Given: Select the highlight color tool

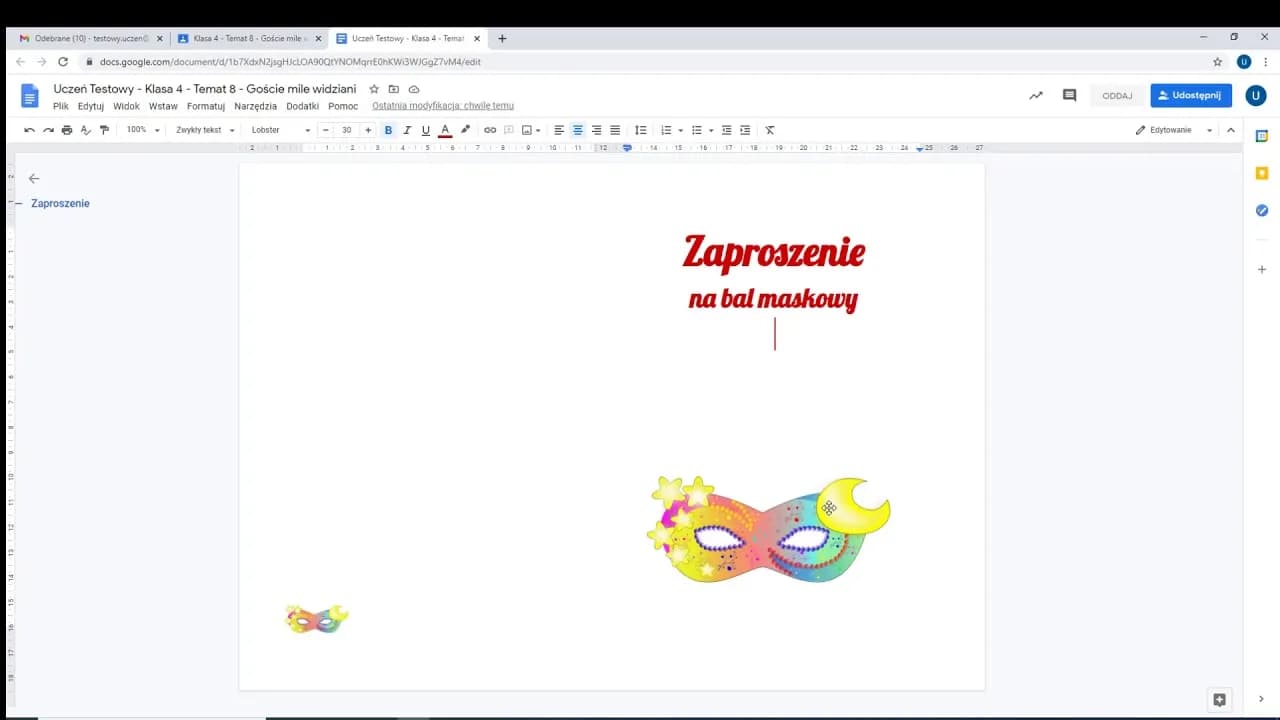Looking at the screenshot, I should [x=464, y=129].
